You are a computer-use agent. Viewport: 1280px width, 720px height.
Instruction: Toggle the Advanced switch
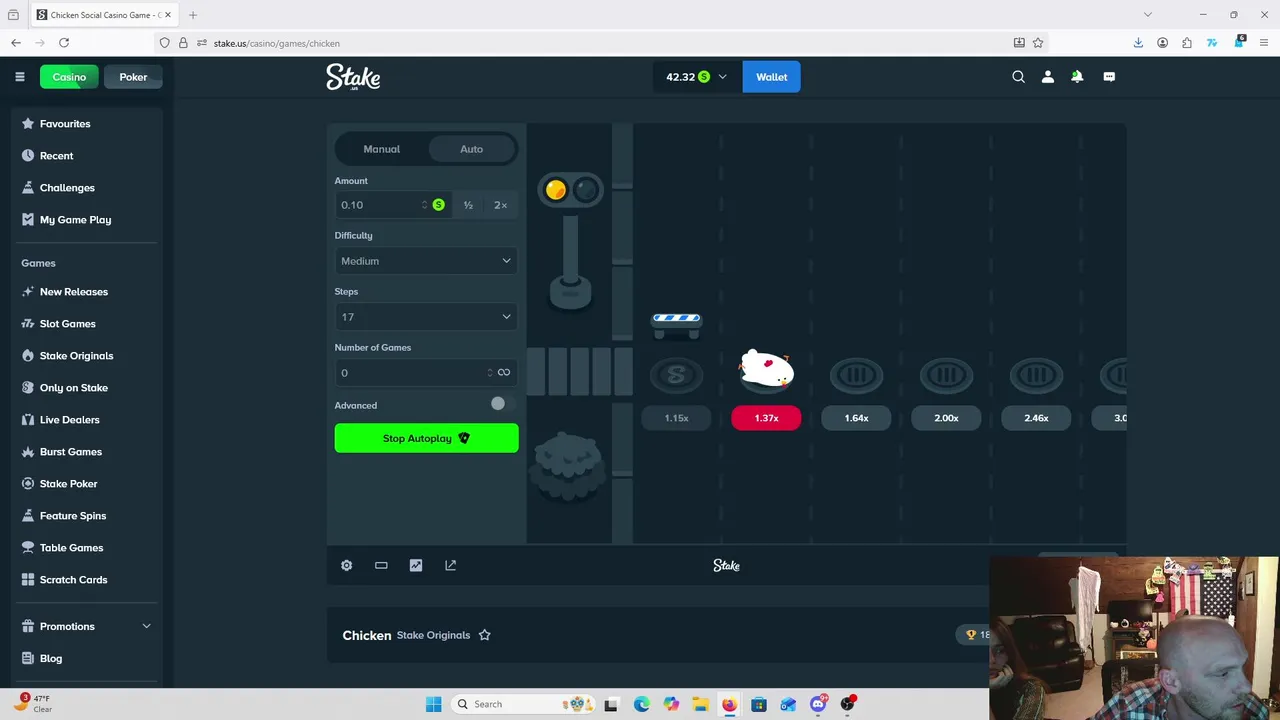coord(503,403)
